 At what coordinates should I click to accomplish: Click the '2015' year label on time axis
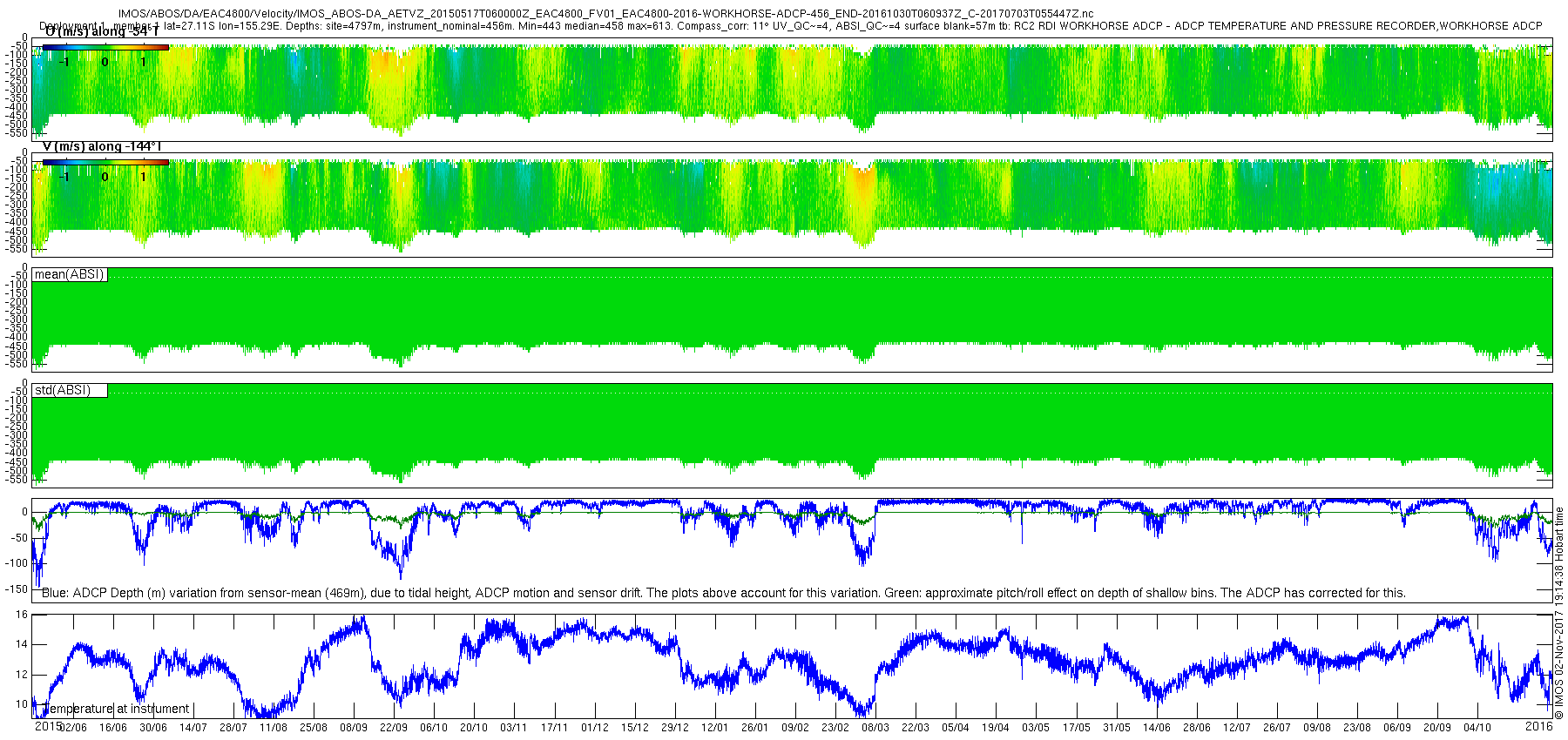coord(48,726)
